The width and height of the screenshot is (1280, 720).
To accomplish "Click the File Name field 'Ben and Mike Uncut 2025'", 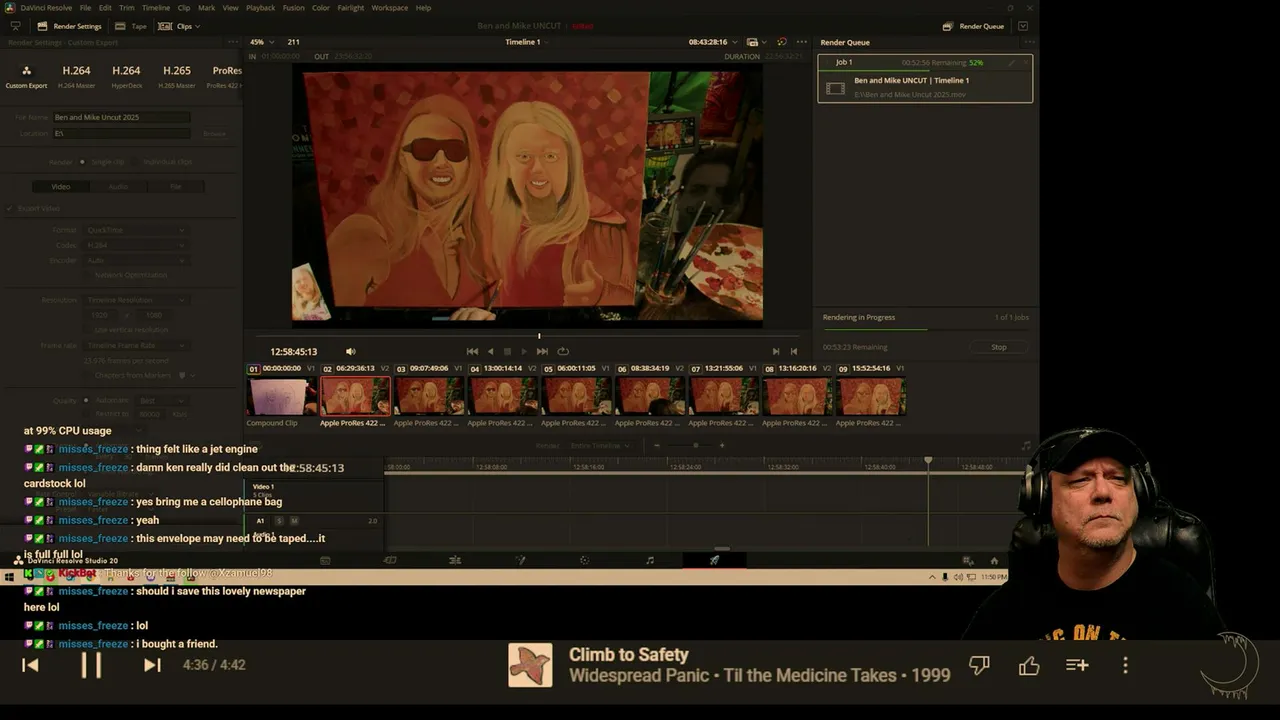I will coord(120,117).
